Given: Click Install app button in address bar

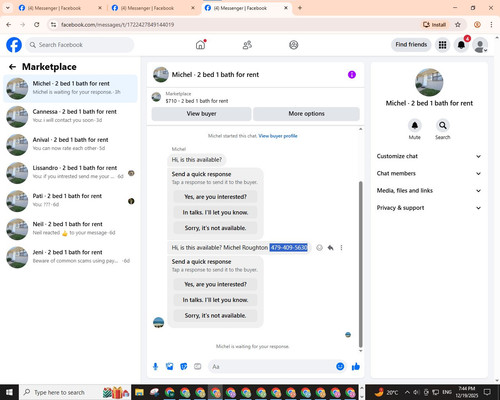Looking at the screenshot, I should click(x=435, y=25).
